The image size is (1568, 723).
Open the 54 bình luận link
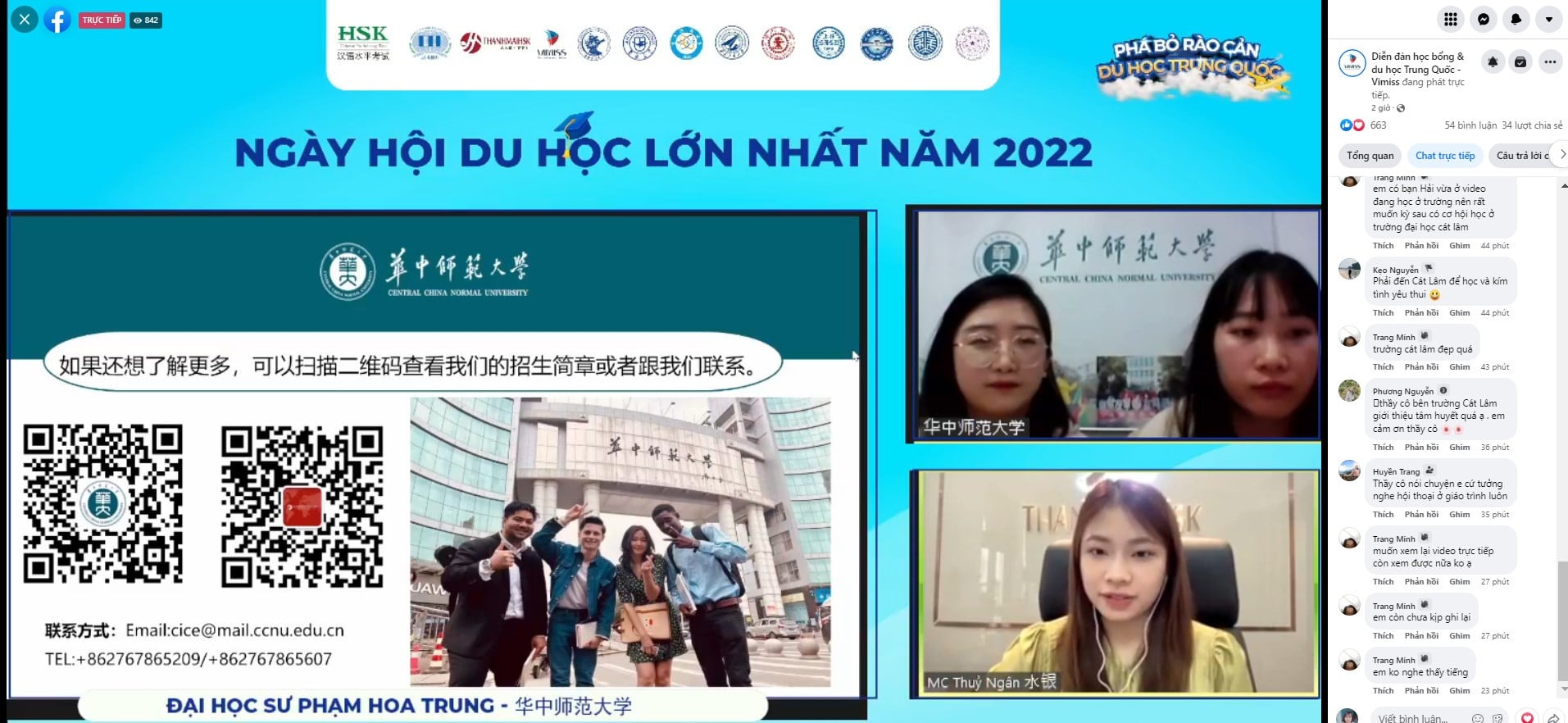click(1470, 125)
